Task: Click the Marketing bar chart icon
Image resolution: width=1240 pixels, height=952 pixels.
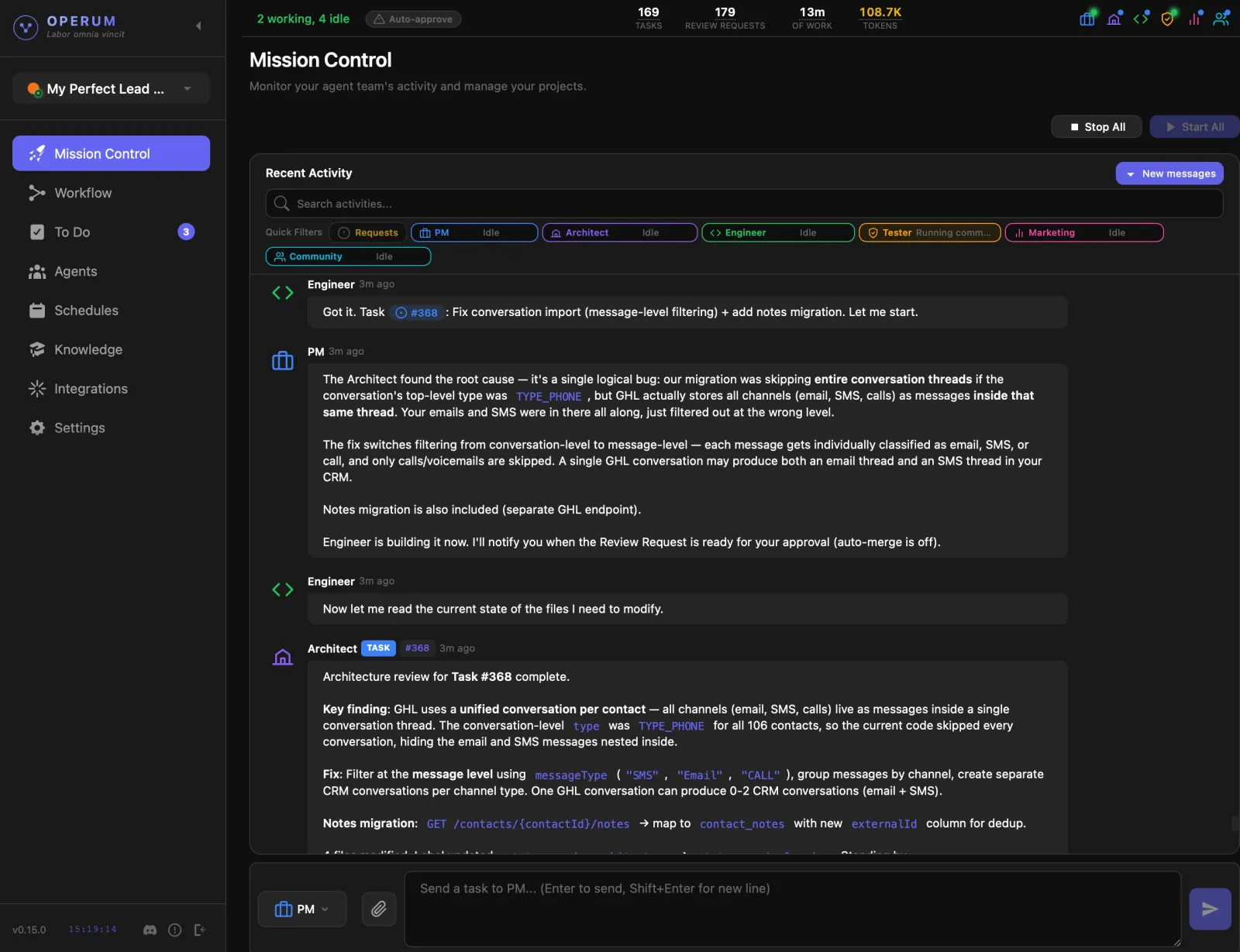Action: (1194, 19)
